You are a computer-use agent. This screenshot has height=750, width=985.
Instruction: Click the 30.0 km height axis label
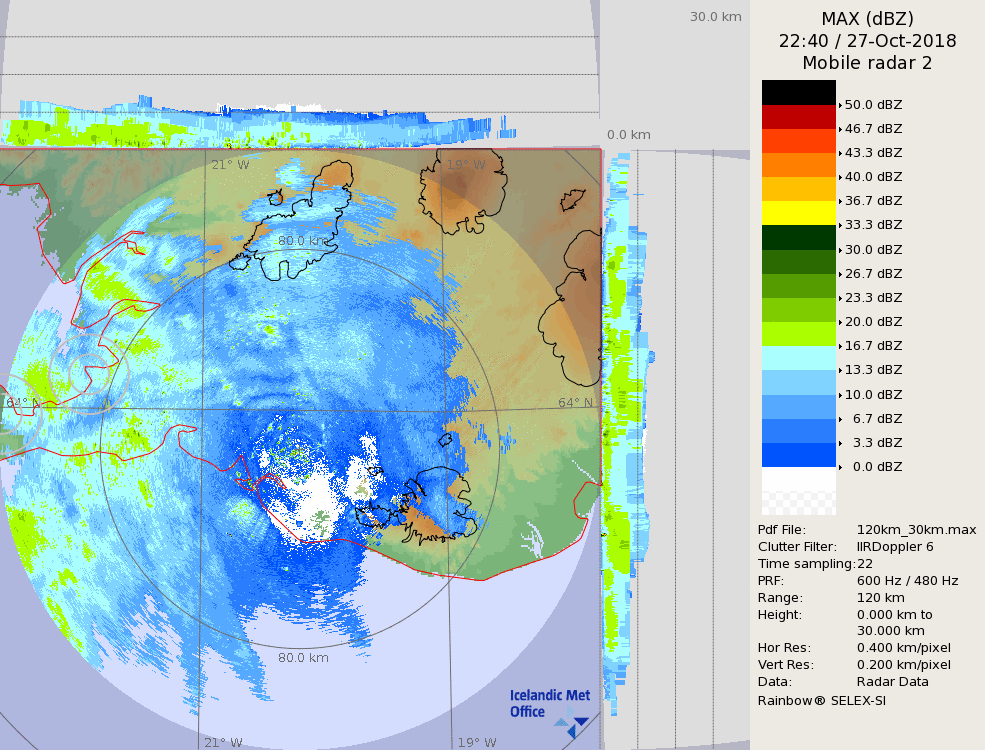tap(715, 17)
